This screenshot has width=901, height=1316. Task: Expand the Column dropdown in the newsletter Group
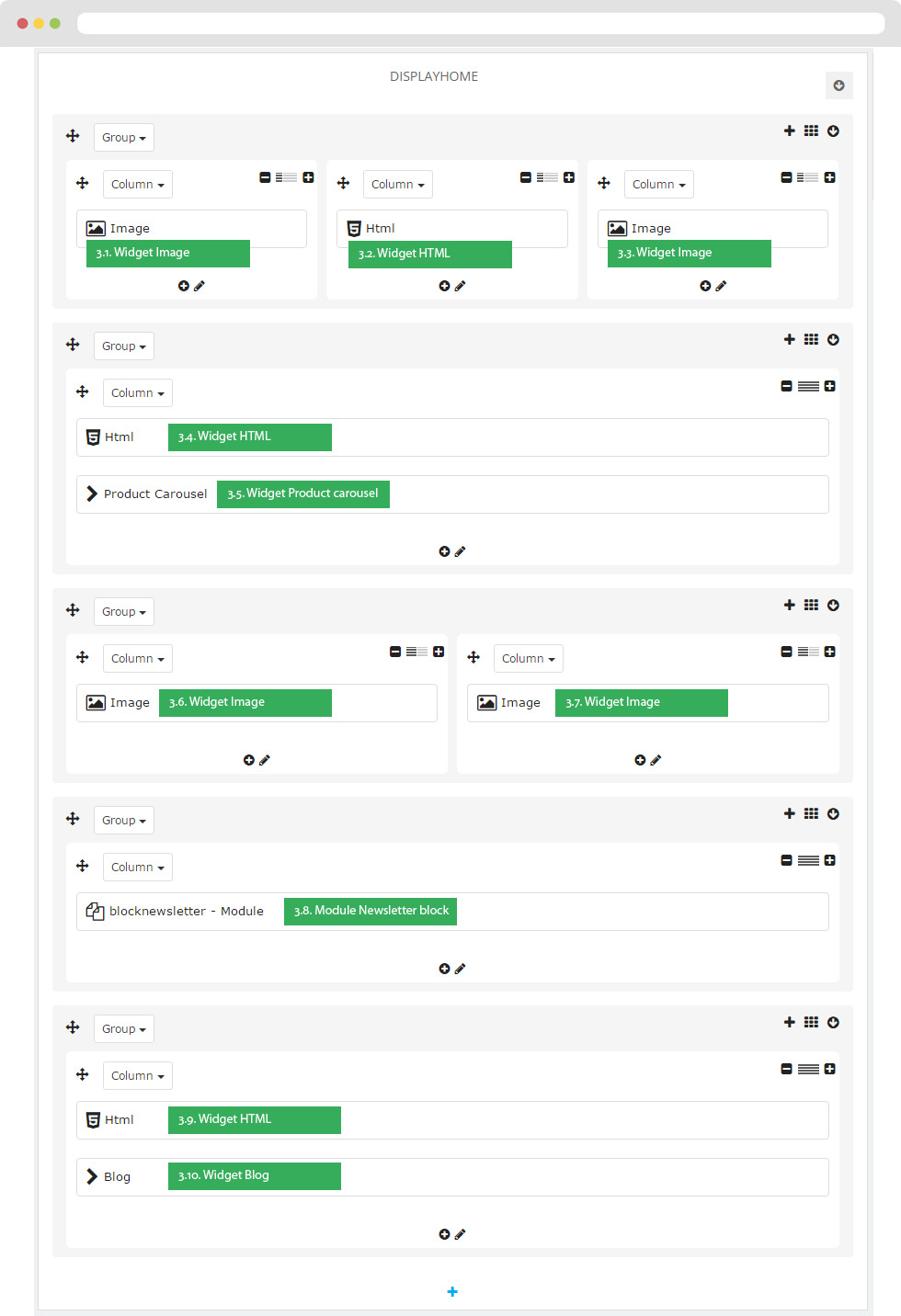tap(138, 867)
